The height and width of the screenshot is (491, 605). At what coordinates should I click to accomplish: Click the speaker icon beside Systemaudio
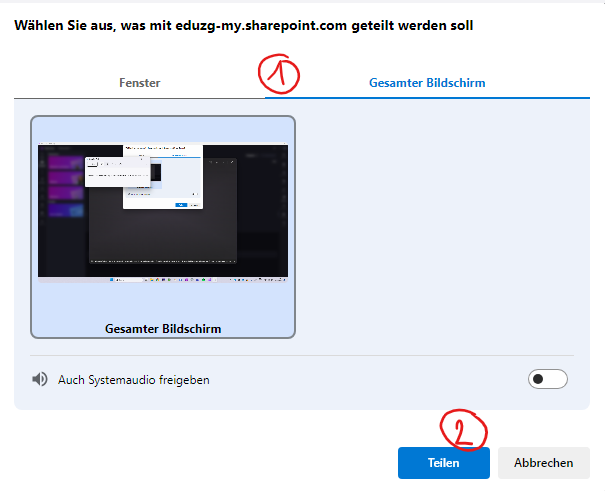[x=40, y=380]
